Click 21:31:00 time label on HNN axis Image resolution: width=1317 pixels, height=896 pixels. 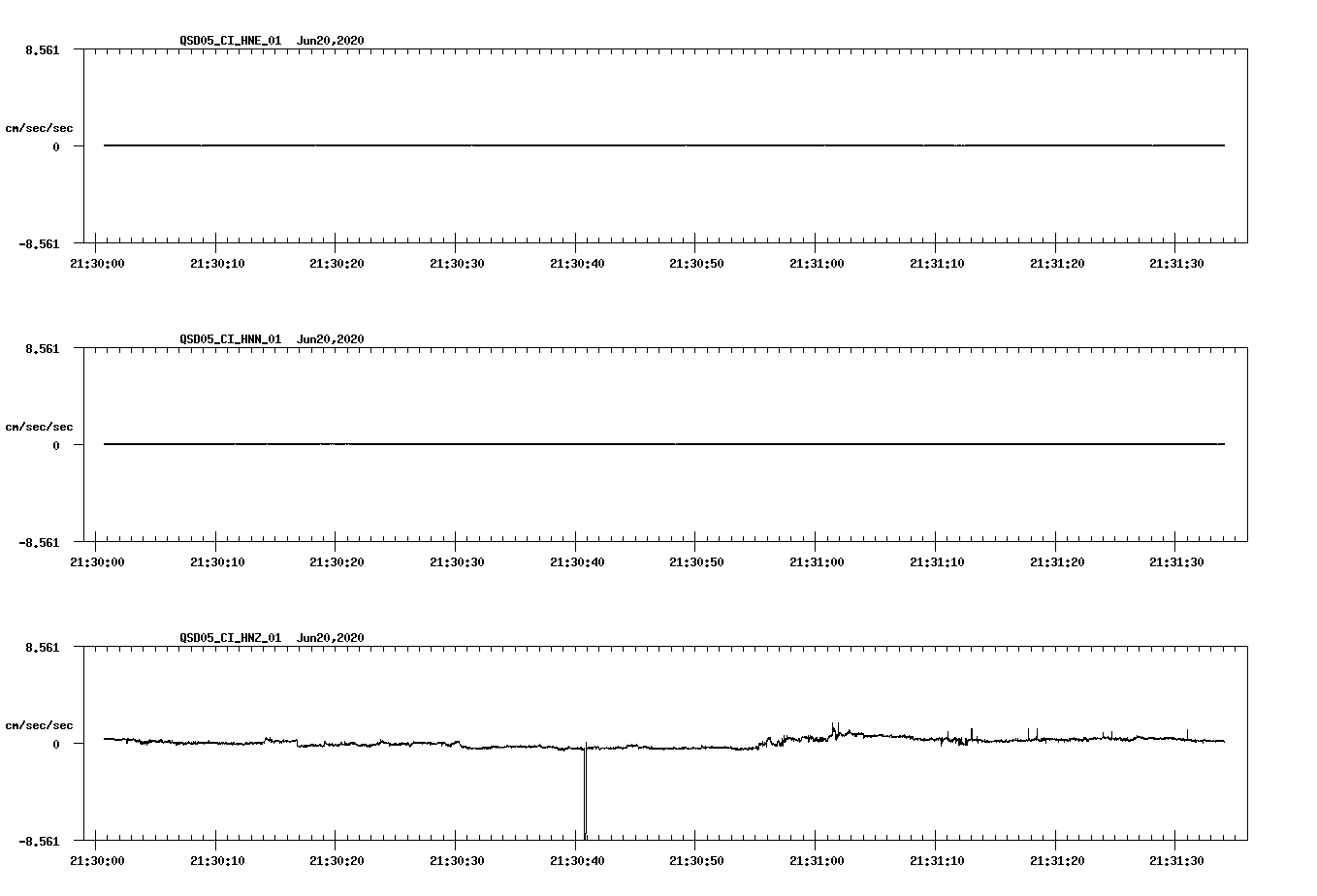817,562
